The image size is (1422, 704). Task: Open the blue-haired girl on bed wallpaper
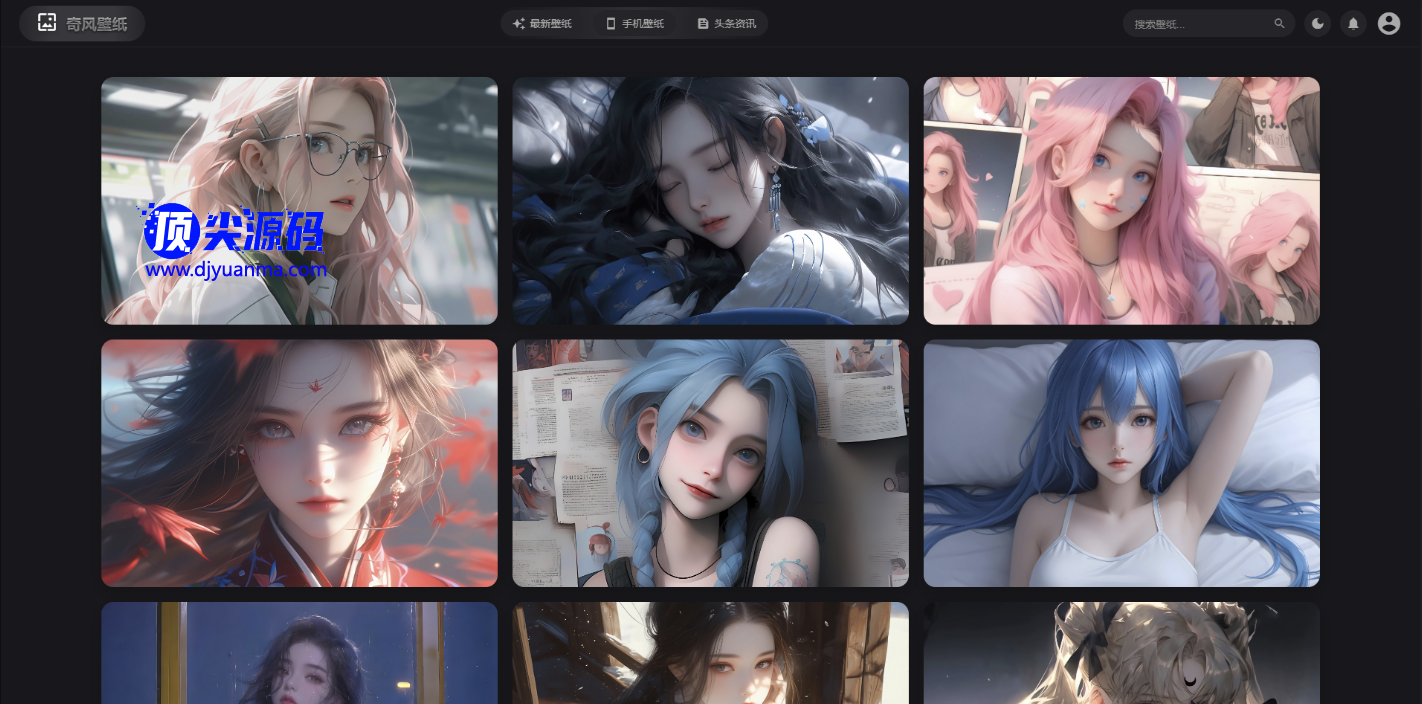coord(1121,462)
